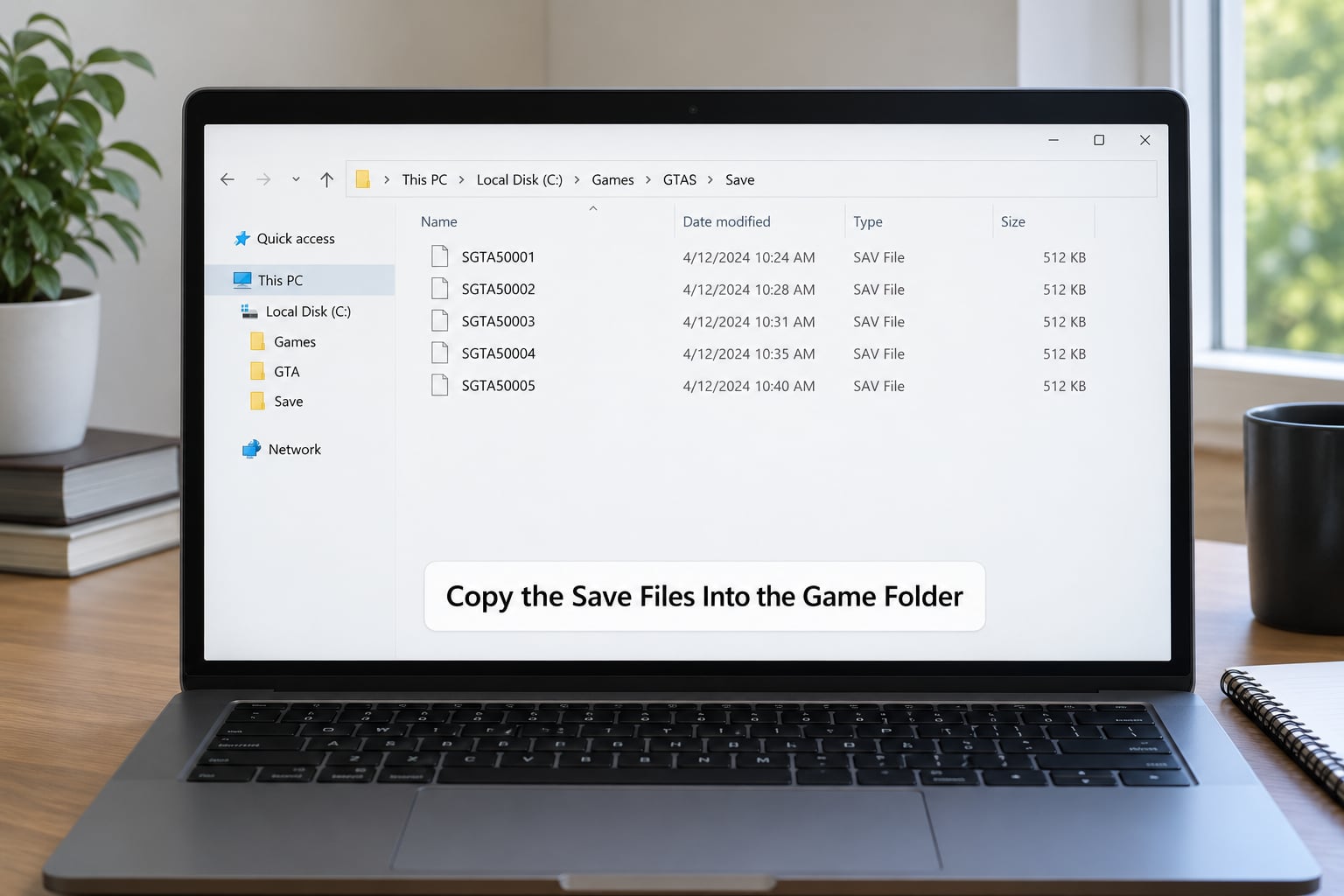Go up one folder level
Viewport: 1344px width, 896px height.
click(326, 179)
